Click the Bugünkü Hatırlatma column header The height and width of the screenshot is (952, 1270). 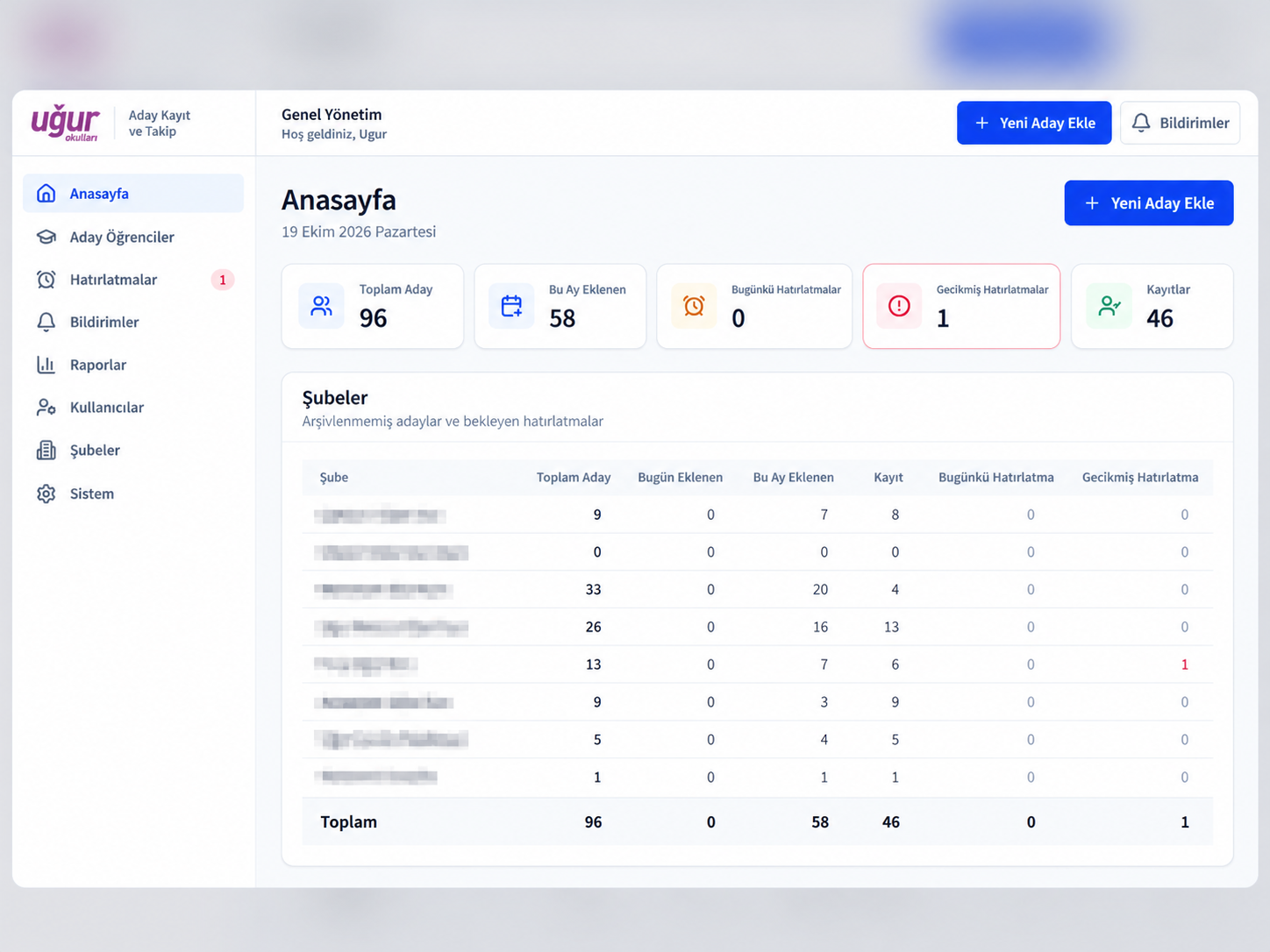(996, 478)
